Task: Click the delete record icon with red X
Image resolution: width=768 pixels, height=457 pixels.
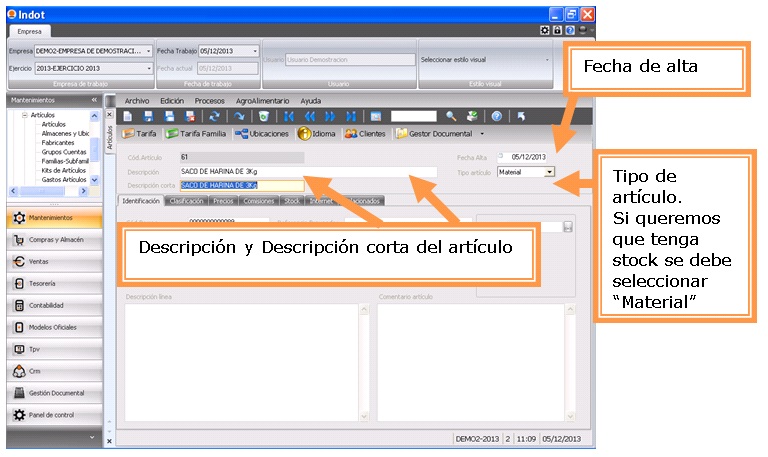Action: (x=189, y=117)
